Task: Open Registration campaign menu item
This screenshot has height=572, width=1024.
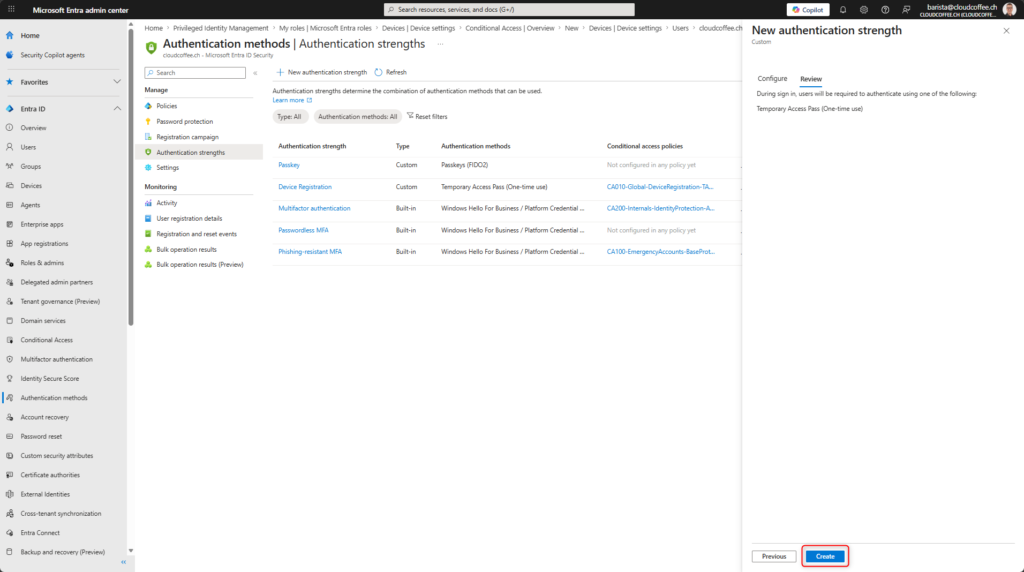Action: pyautogui.click(x=187, y=137)
